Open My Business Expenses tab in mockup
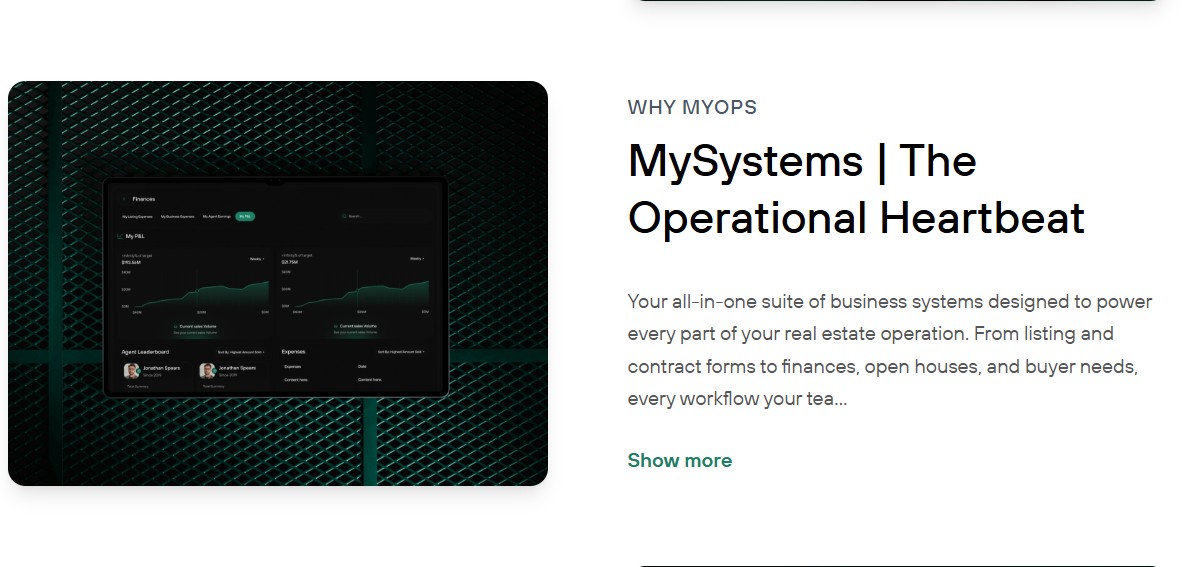 (177, 217)
